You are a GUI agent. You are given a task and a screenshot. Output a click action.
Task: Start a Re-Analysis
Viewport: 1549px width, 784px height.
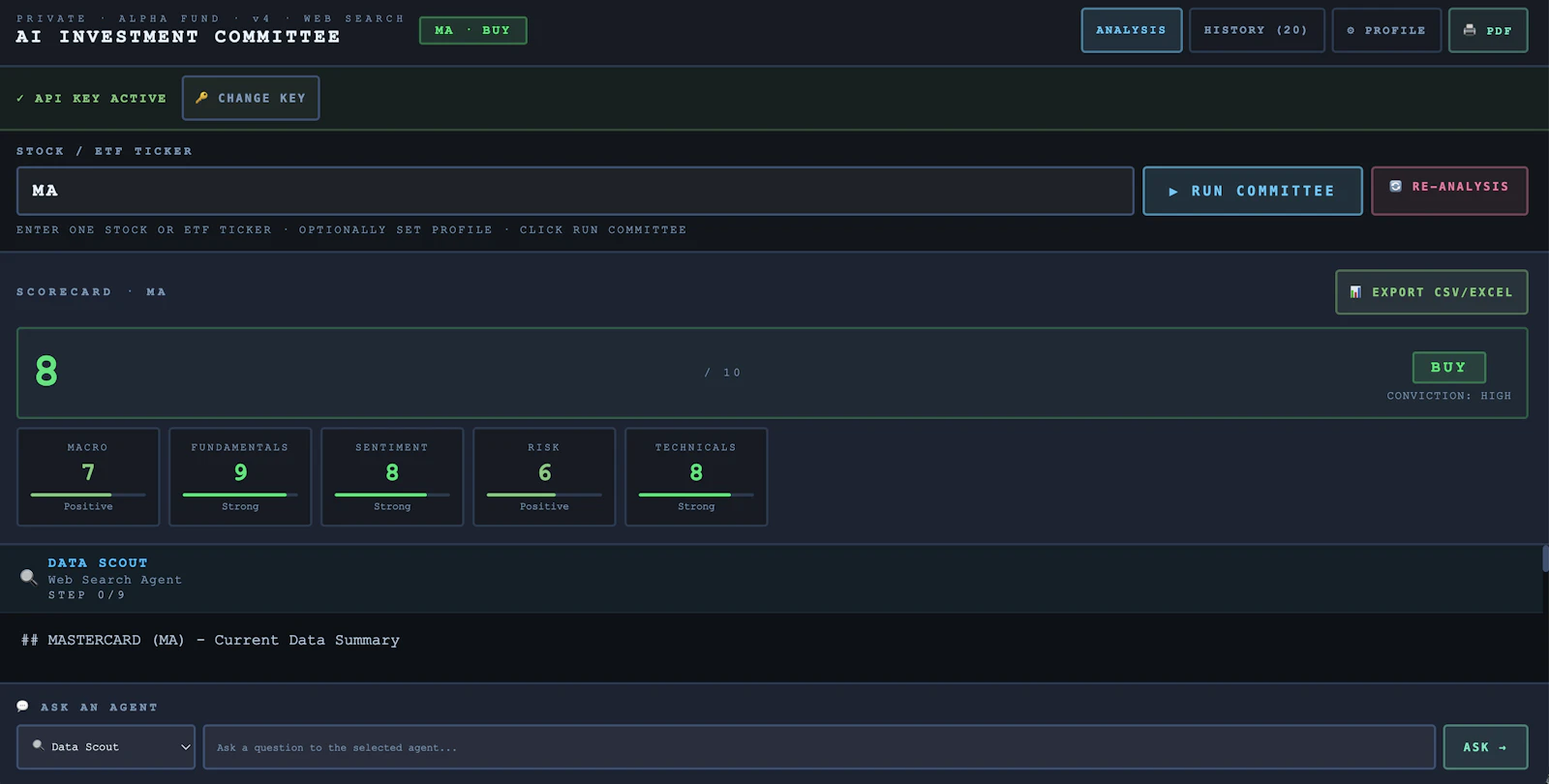click(1449, 191)
